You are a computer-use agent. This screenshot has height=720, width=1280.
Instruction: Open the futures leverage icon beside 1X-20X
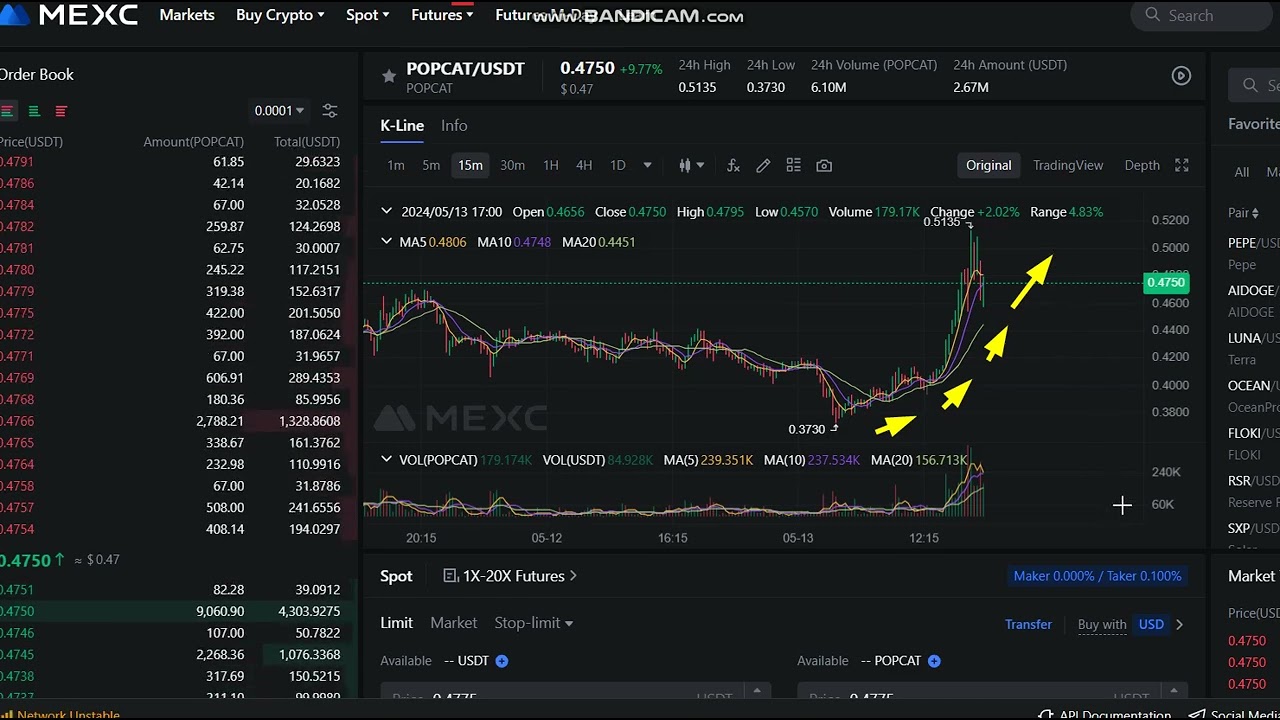point(450,576)
